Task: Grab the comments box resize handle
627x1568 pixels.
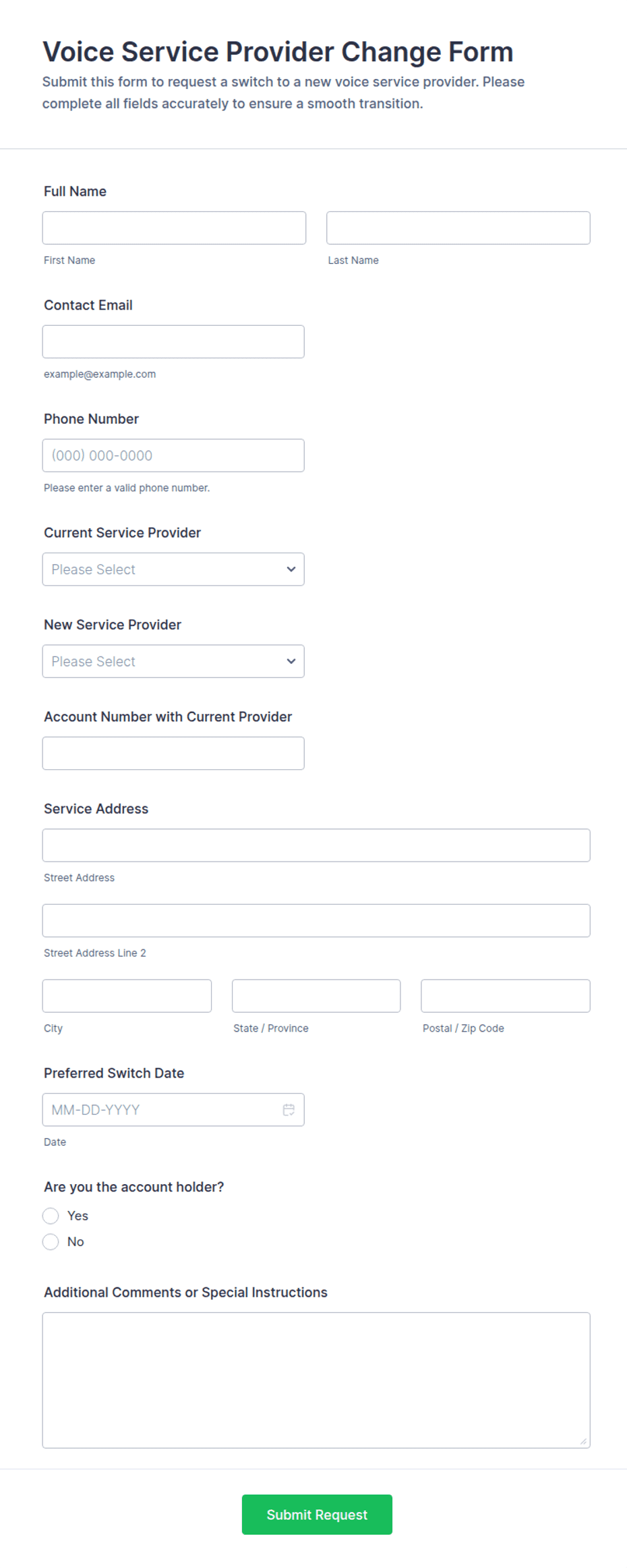Action: pyautogui.click(x=583, y=1441)
